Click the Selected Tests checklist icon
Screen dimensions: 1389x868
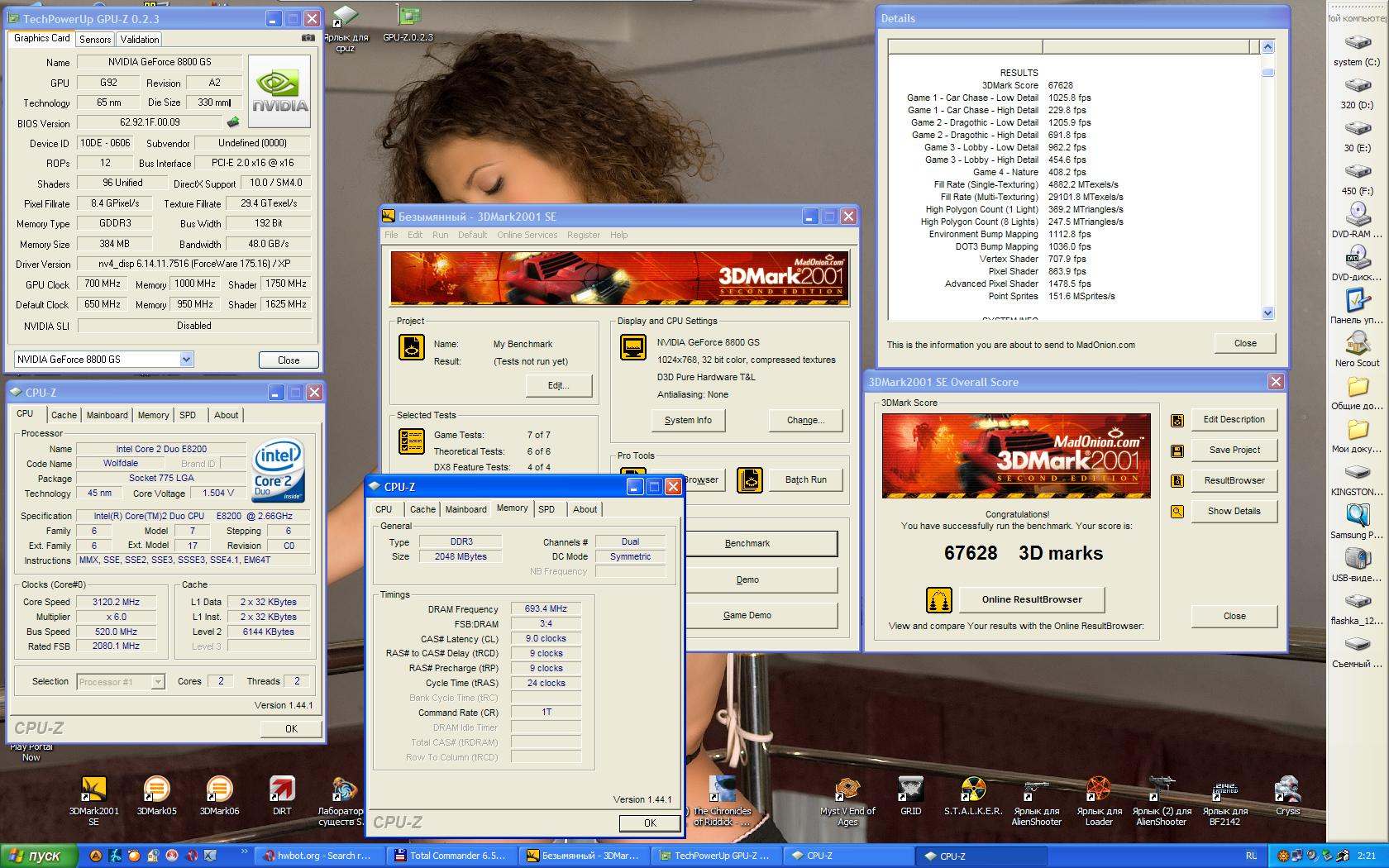coord(411,441)
